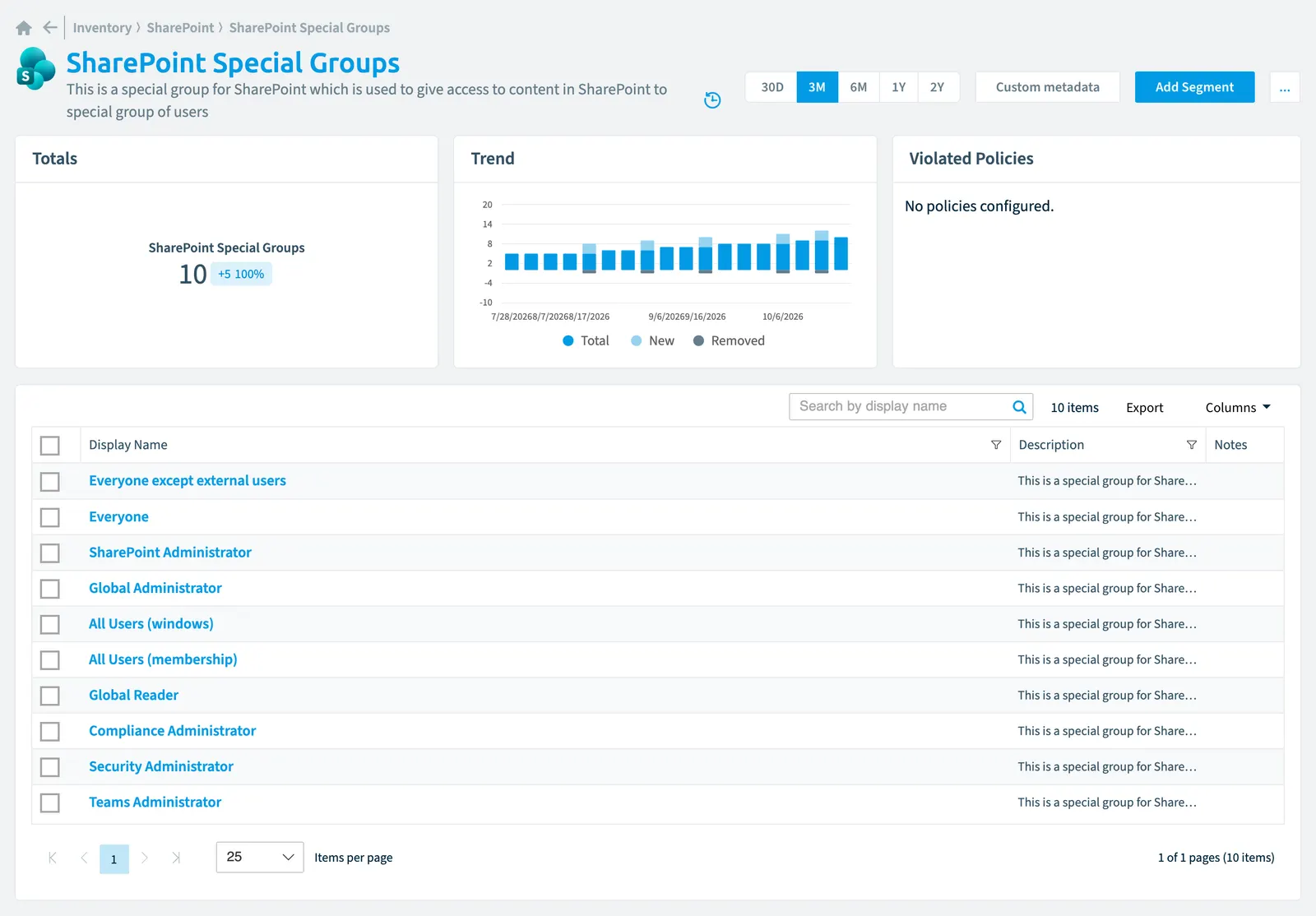
Task: Go to next page arrow
Action: (145, 858)
